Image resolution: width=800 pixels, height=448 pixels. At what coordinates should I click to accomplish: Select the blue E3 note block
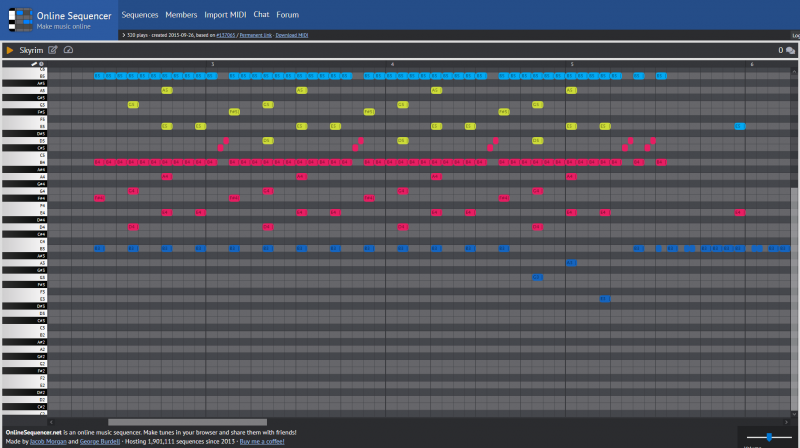(605, 298)
